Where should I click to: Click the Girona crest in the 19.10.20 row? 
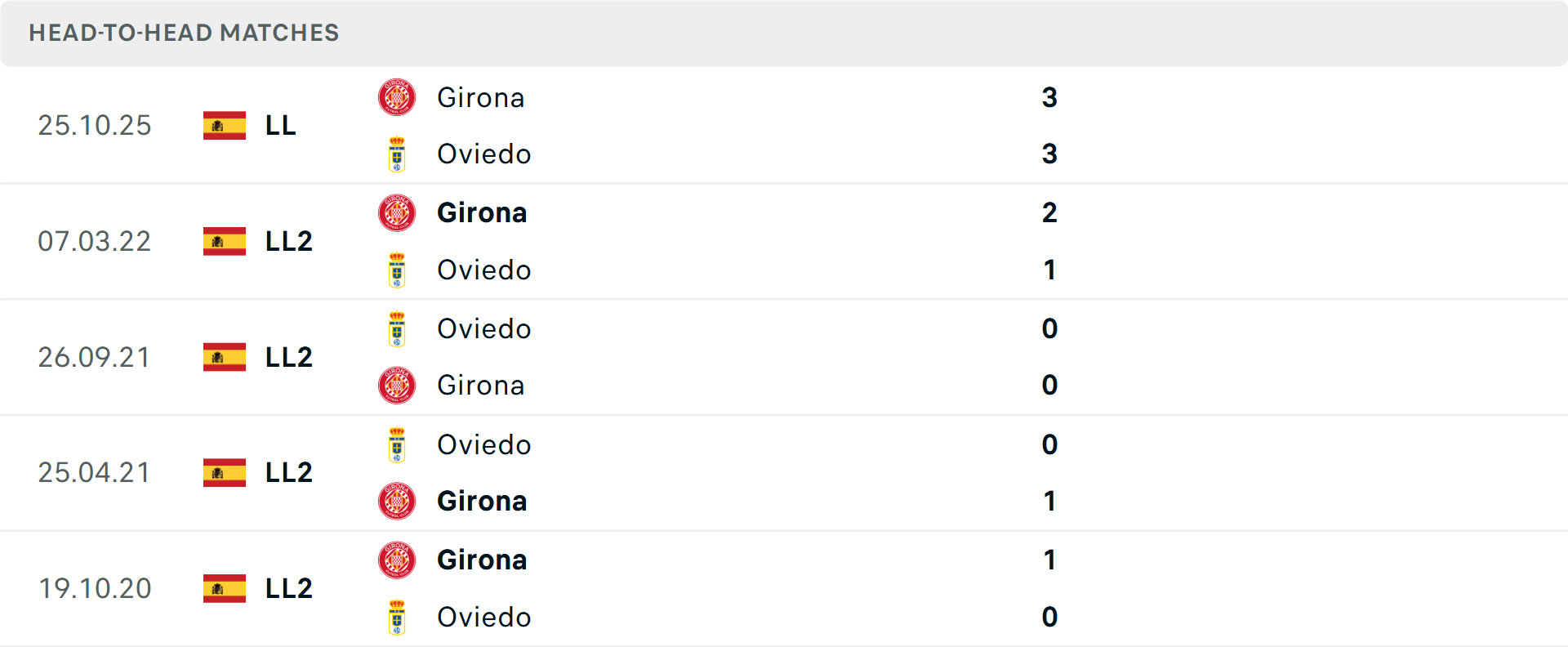point(397,560)
